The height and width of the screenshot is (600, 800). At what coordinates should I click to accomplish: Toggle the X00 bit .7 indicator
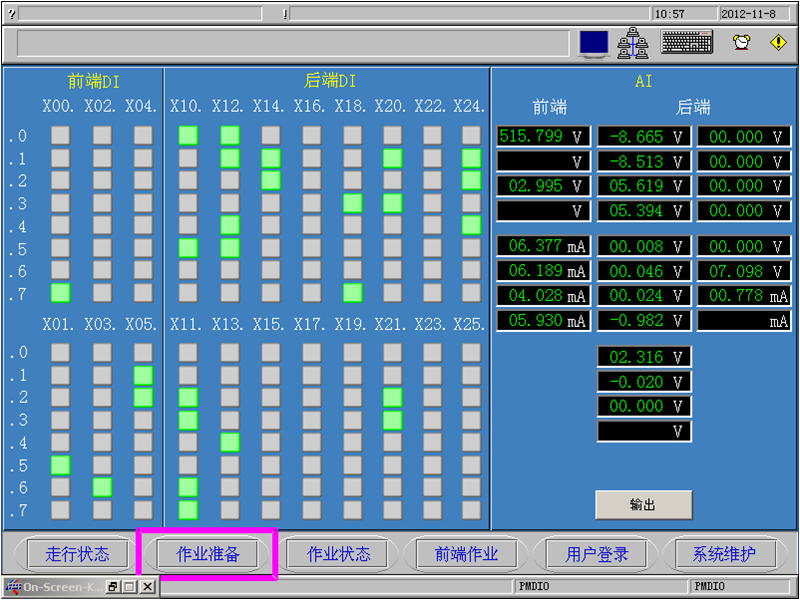tap(61, 292)
